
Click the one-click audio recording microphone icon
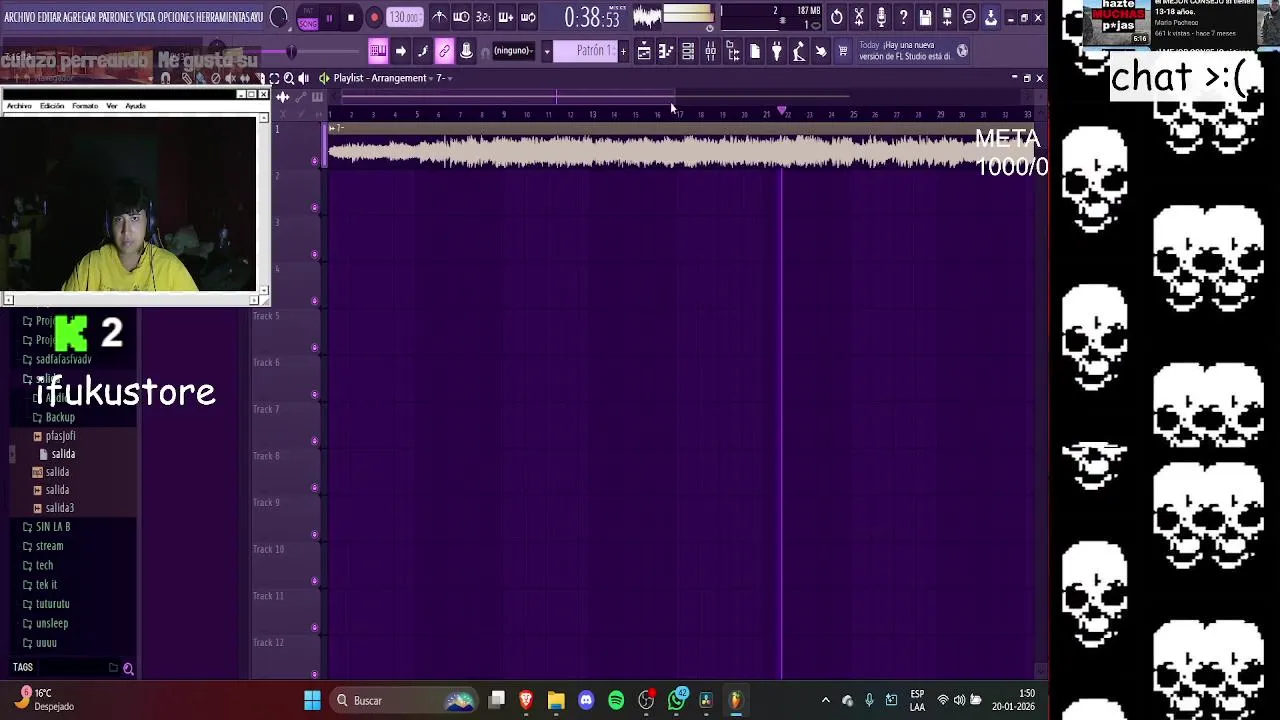point(881,17)
